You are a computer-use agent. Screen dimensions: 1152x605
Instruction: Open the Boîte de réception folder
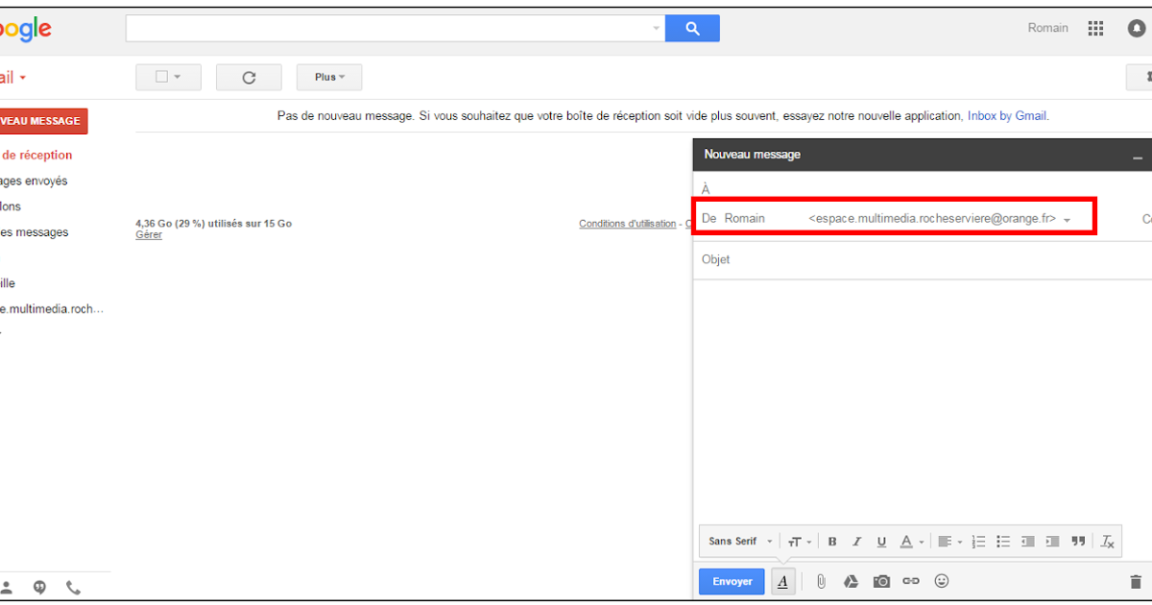pos(37,155)
